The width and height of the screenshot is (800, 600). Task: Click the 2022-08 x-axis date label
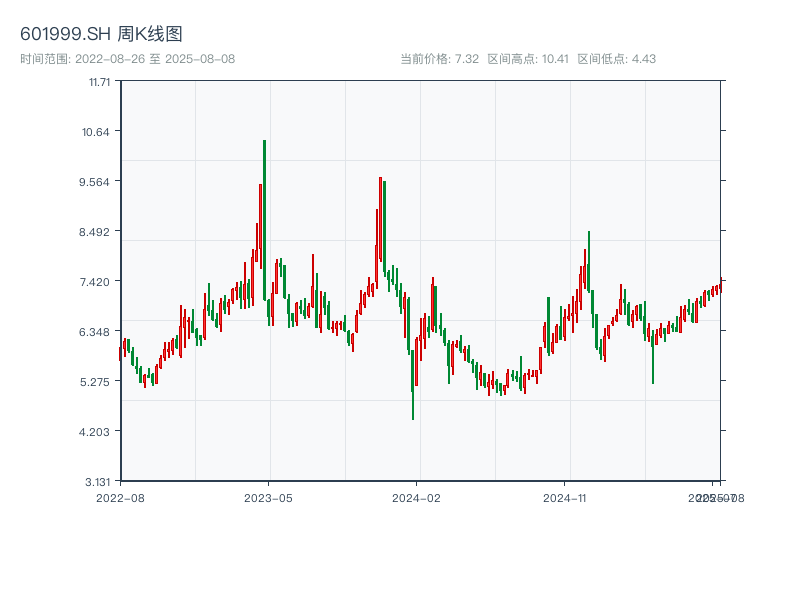[120, 497]
